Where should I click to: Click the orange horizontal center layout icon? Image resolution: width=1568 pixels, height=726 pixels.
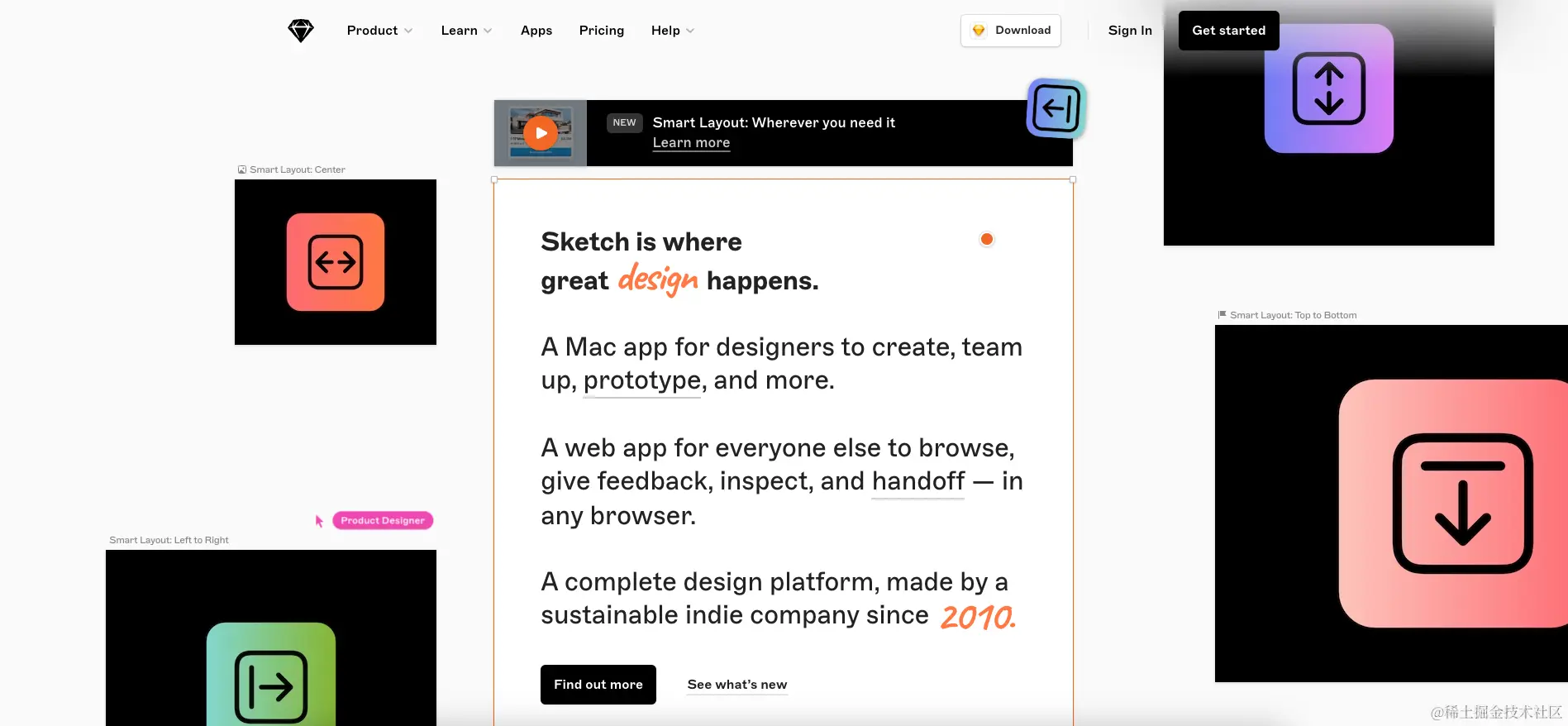point(336,262)
